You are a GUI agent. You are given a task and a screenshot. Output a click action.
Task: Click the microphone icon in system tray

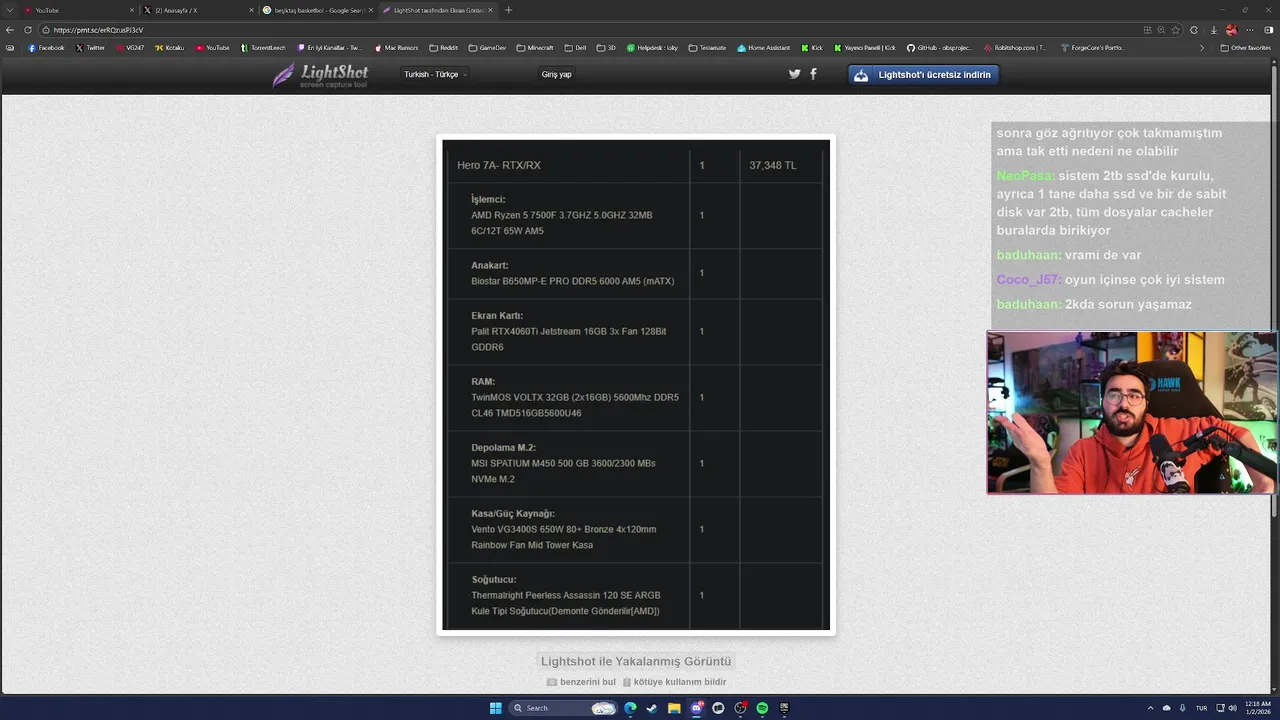pos(1183,708)
